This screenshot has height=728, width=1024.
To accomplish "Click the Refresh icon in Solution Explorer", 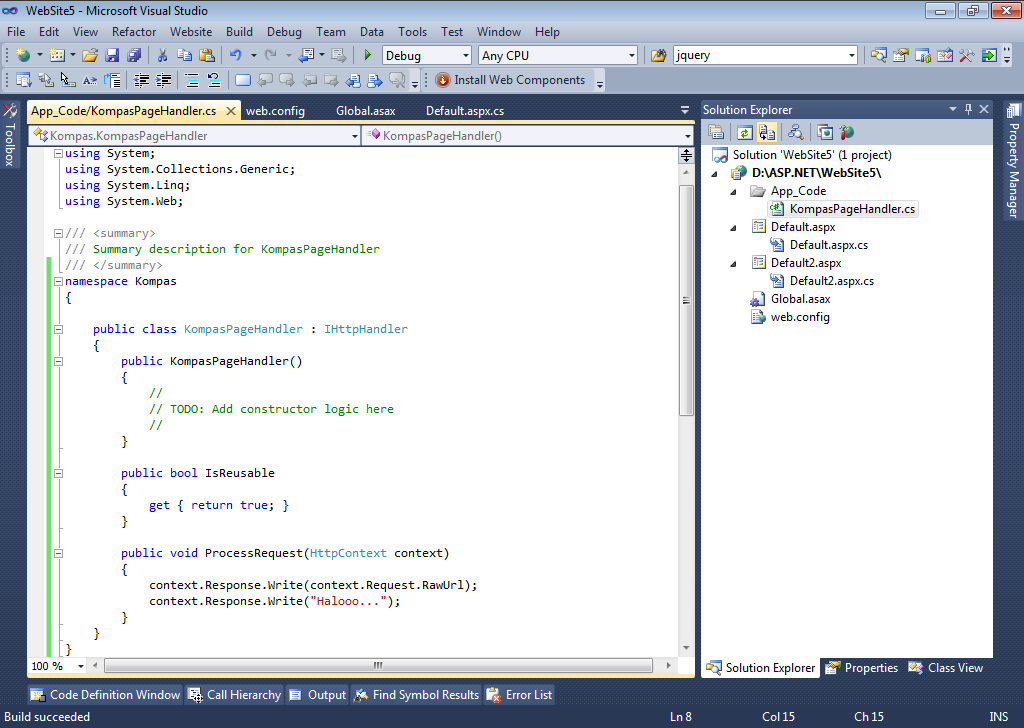I will coord(744,133).
